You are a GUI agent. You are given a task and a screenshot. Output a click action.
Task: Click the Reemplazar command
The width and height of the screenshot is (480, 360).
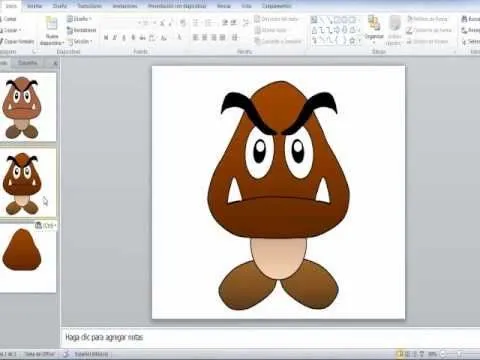pyautogui.click(x=471, y=30)
